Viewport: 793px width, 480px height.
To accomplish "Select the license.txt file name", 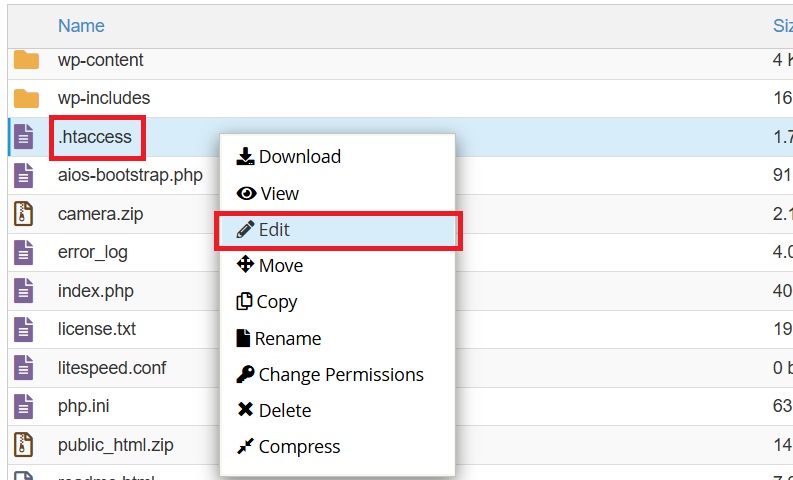I will [x=97, y=329].
